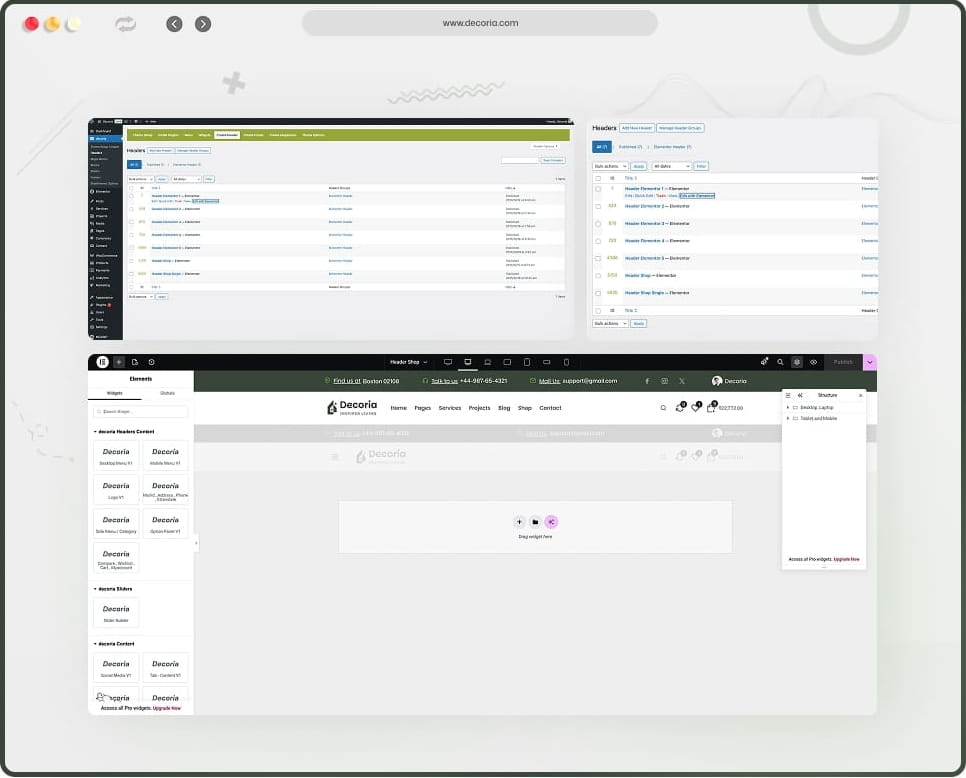Click the widget search field

coord(140,412)
